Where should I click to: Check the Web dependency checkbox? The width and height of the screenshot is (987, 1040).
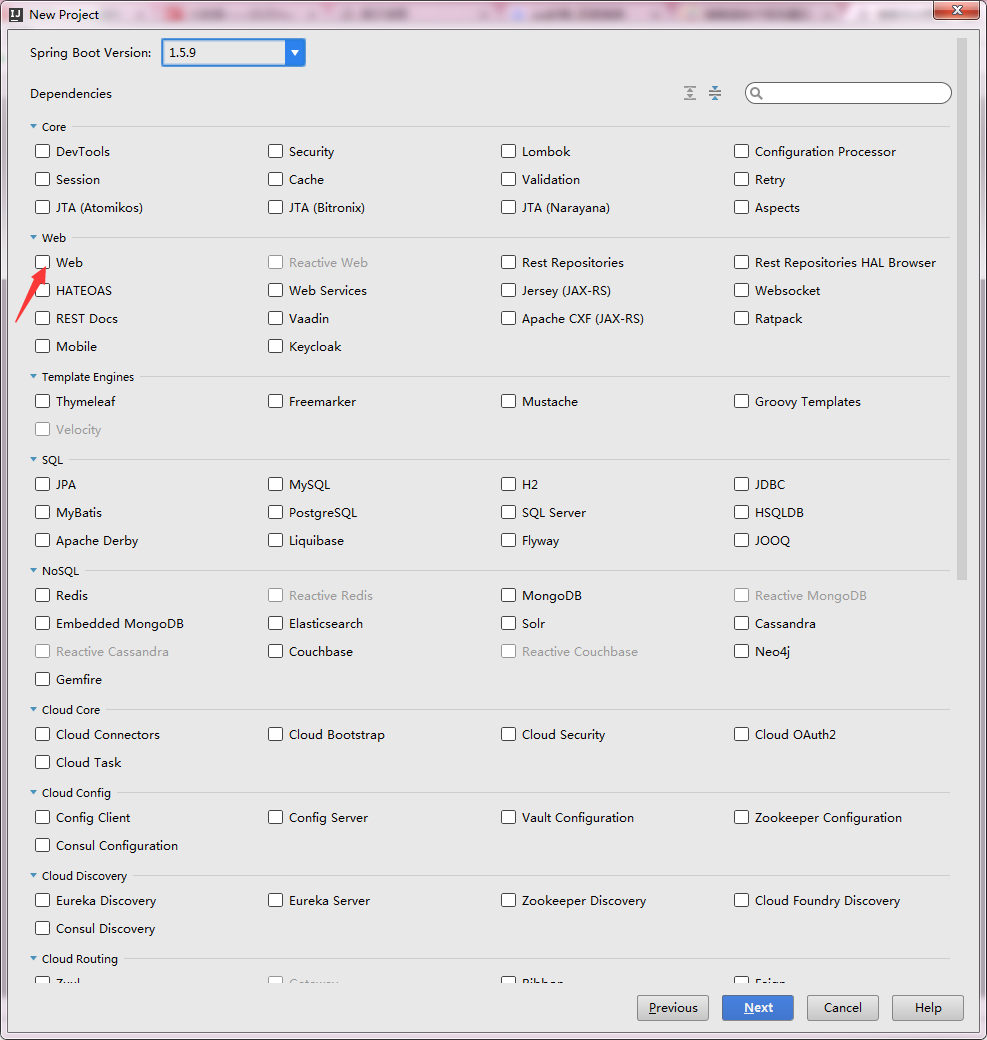pos(42,262)
